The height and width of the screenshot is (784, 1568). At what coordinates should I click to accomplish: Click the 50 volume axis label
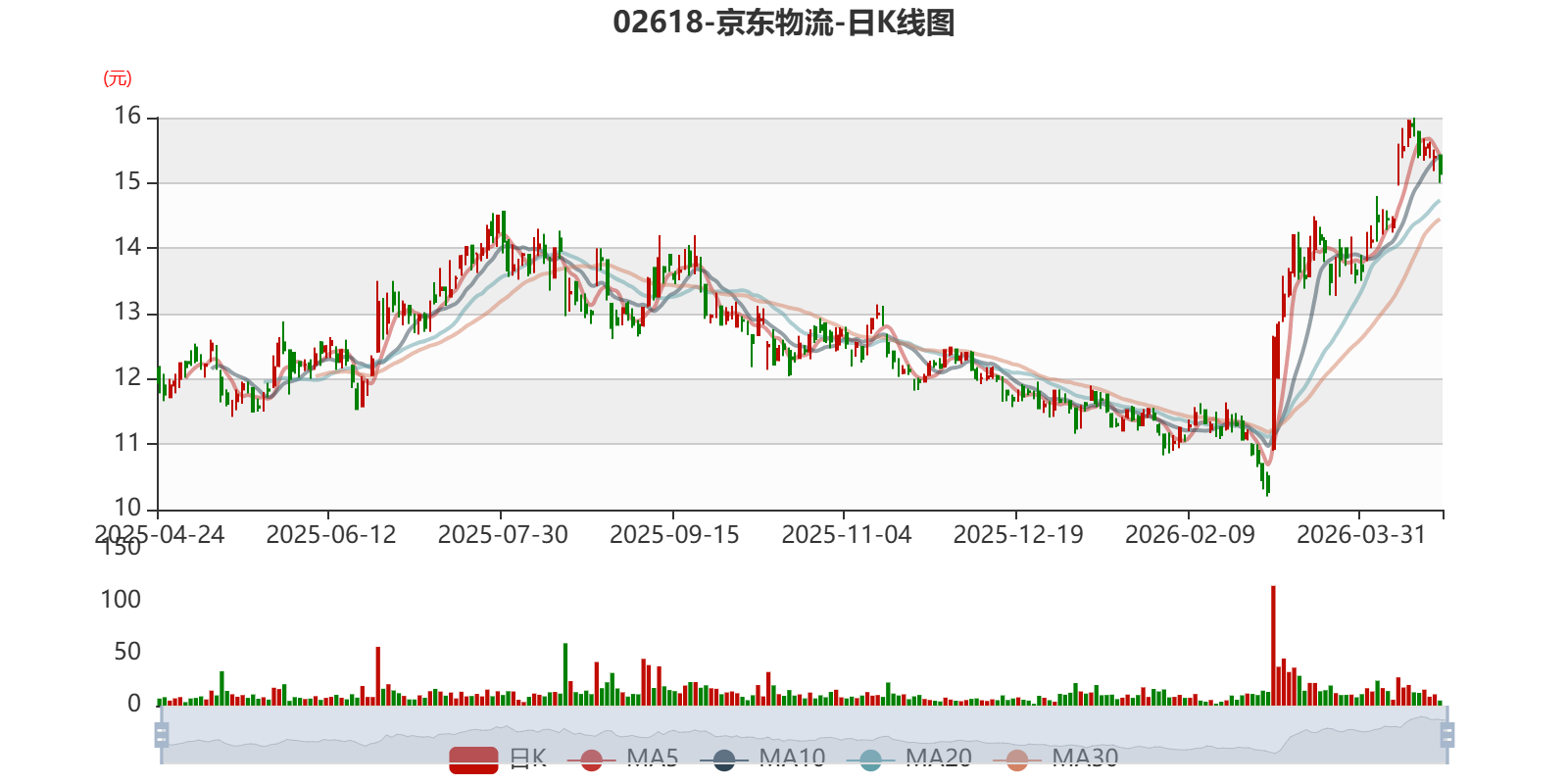pos(128,652)
